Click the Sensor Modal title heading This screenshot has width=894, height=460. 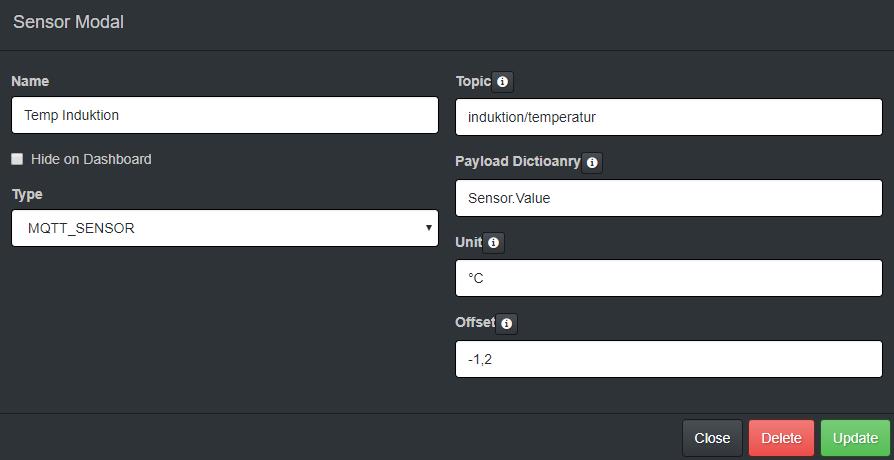[x=68, y=22]
